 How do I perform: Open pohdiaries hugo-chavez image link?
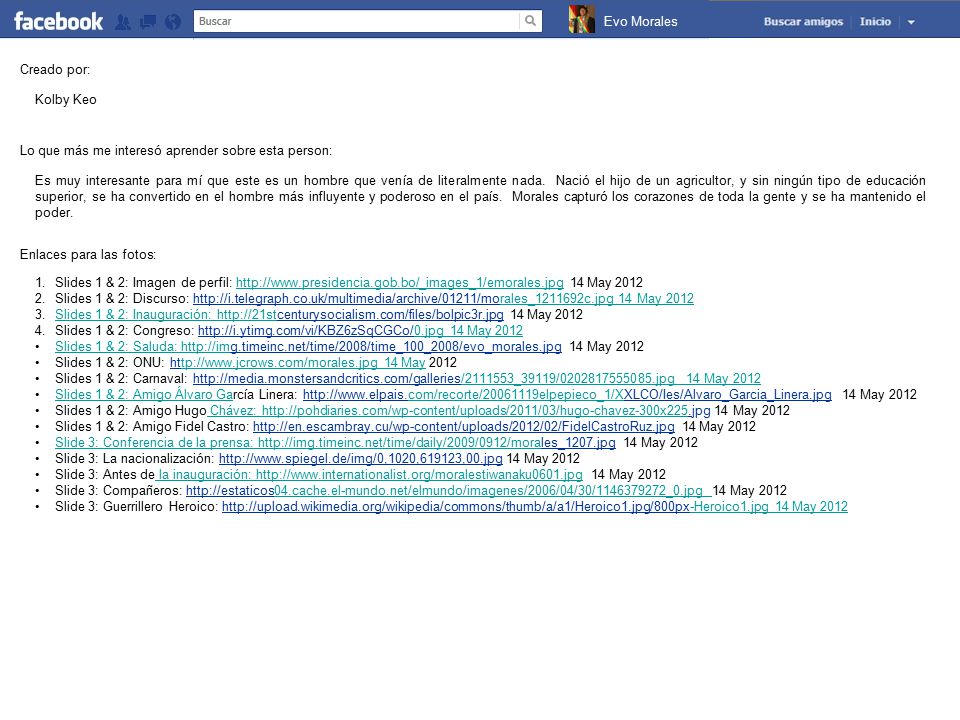point(486,410)
